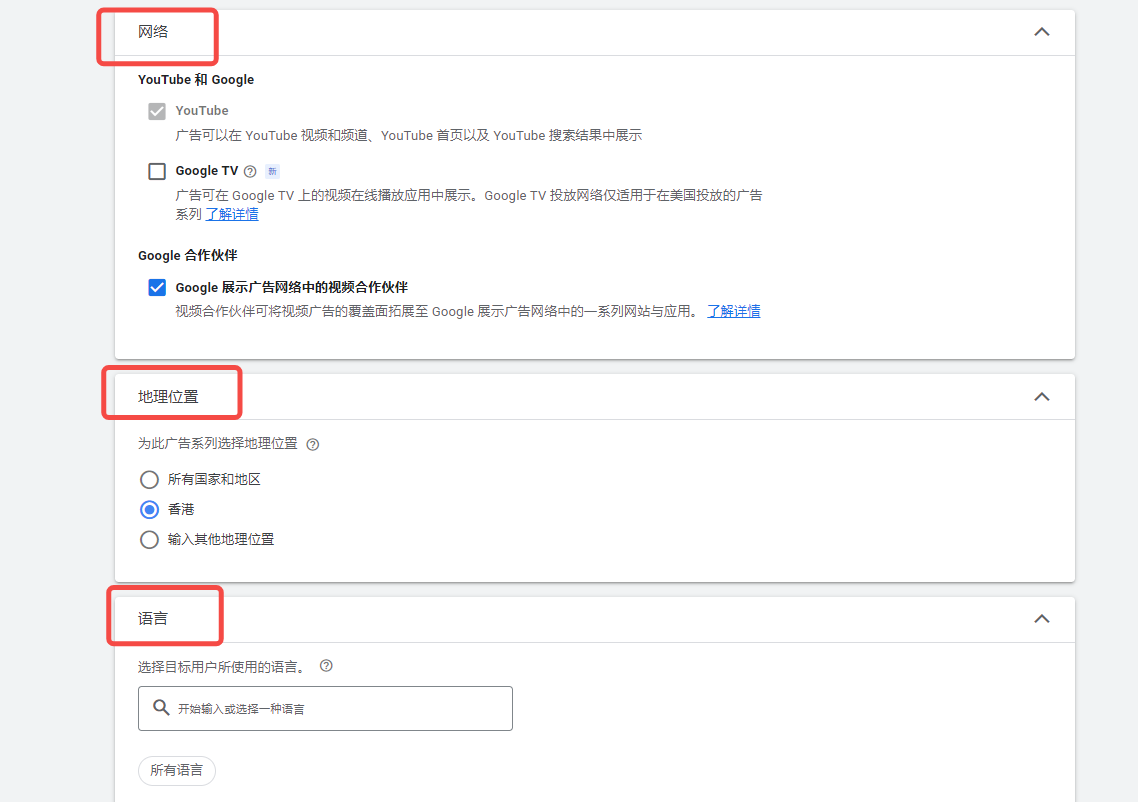Click the greyed-out YouTube checkbox
The height and width of the screenshot is (802, 1138).
tap(157, 111)
